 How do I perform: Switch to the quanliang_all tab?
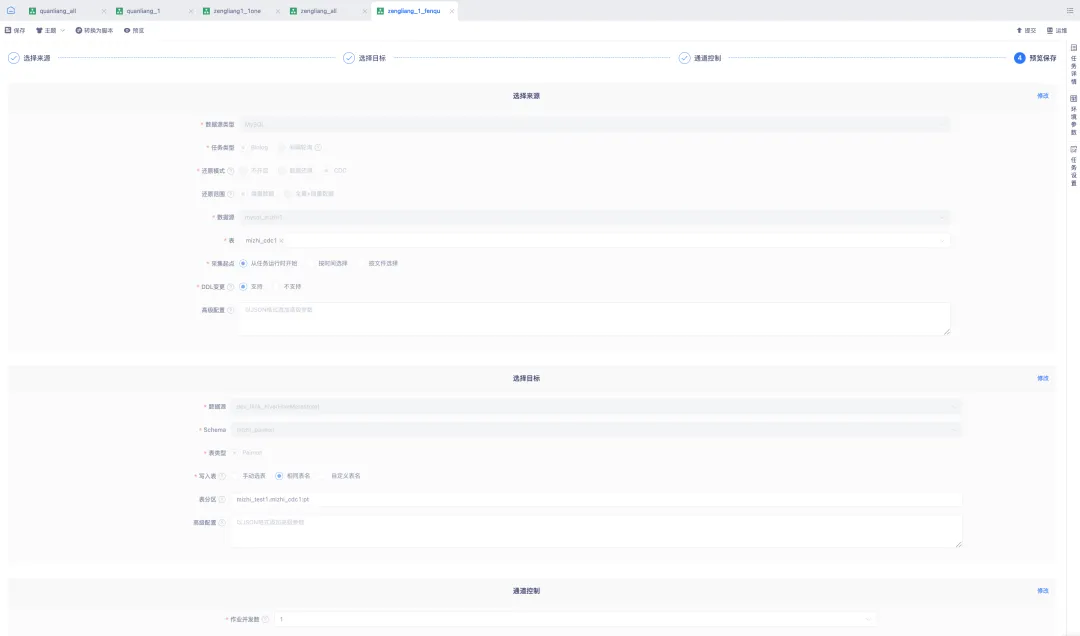tap(58, 11)
